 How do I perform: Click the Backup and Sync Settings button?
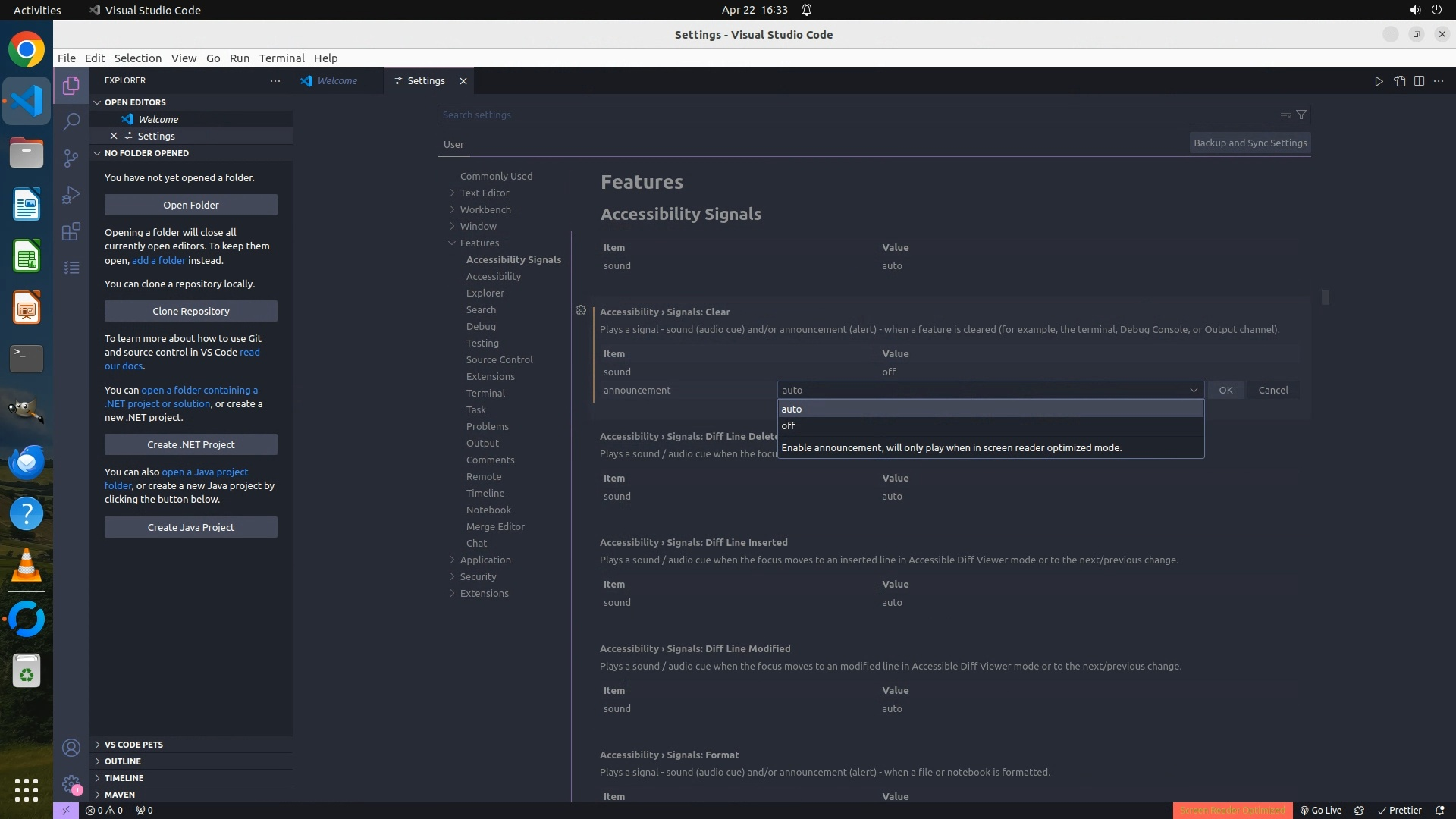click(x=1250, y=143)
